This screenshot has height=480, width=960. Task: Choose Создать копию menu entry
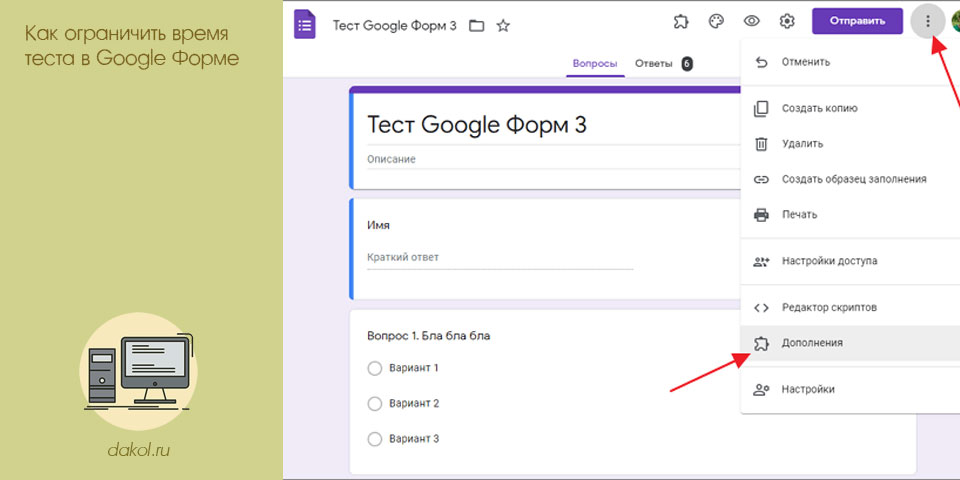pyautogui.click(x=850, y=108)
